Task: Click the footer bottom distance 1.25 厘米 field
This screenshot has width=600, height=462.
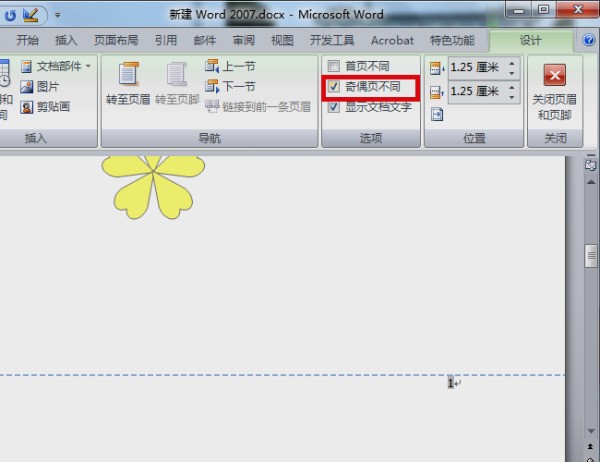Action: click(476, 91)
